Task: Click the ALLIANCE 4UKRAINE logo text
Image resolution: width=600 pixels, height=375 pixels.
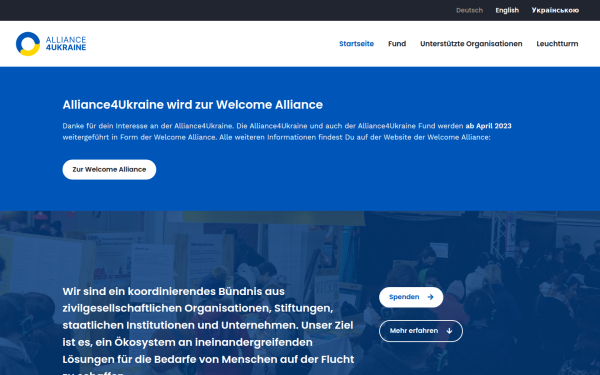Action: pyautogui.click(x=66, y=44)
